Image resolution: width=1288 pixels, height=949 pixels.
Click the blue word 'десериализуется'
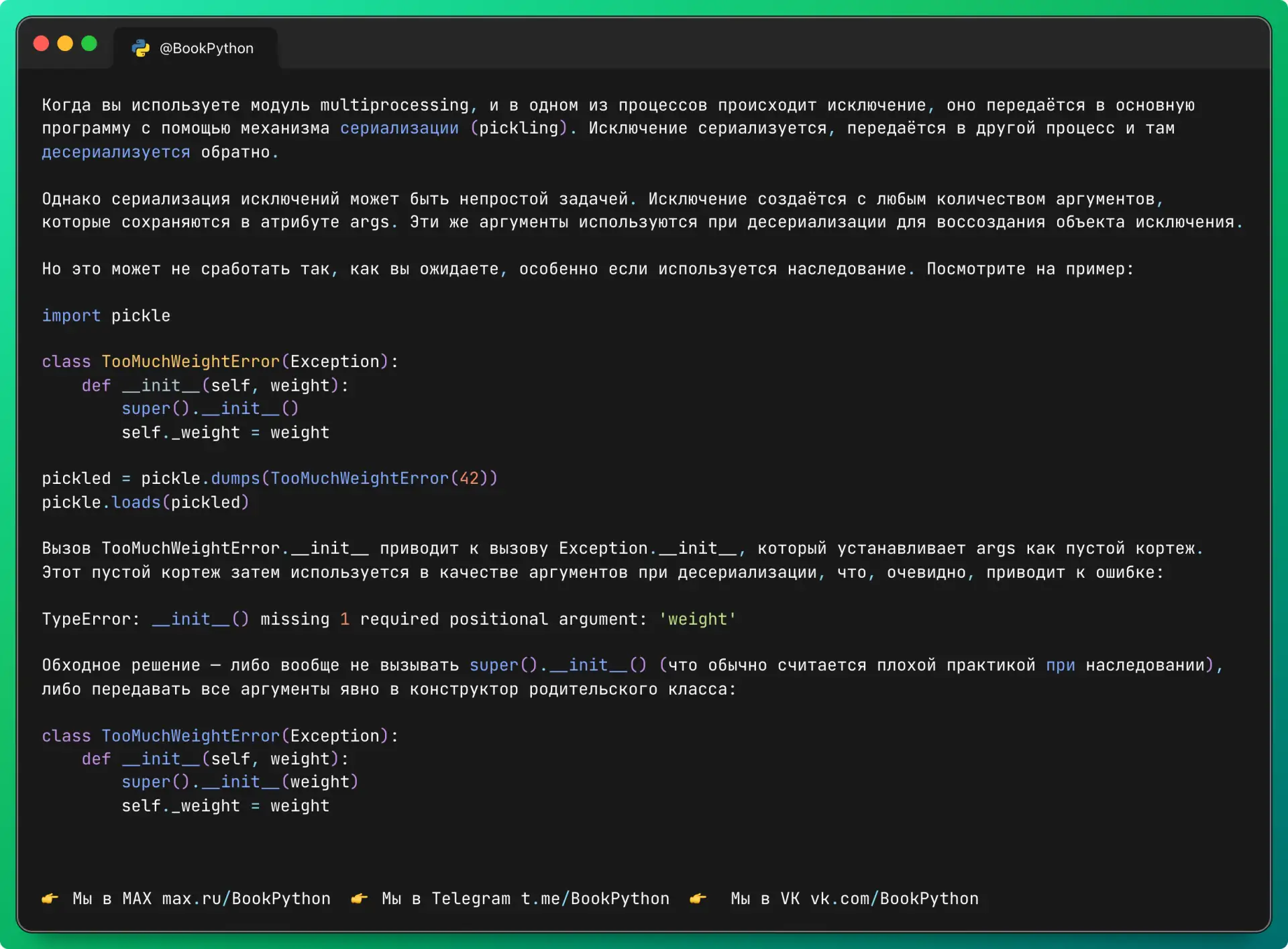click(x=116, y=152)
